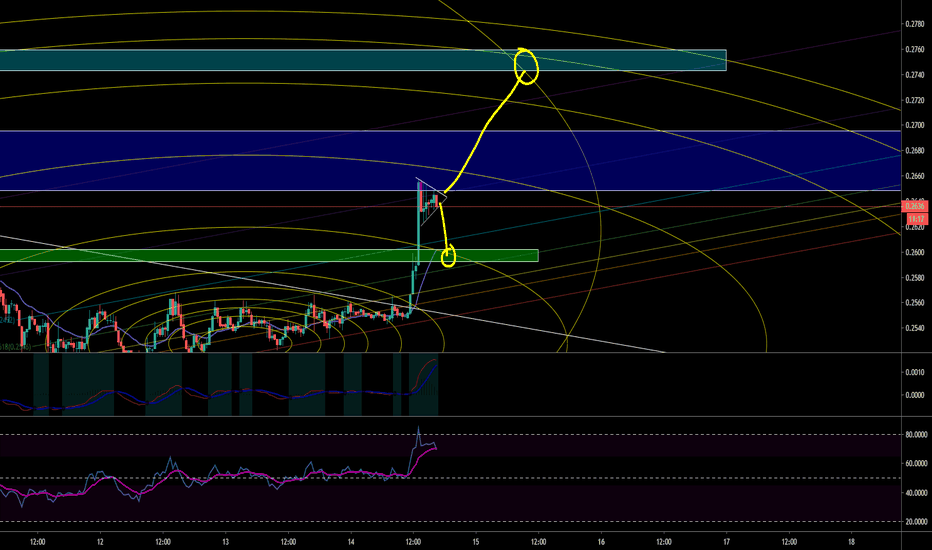Select date label 15 on time axis

476,542
